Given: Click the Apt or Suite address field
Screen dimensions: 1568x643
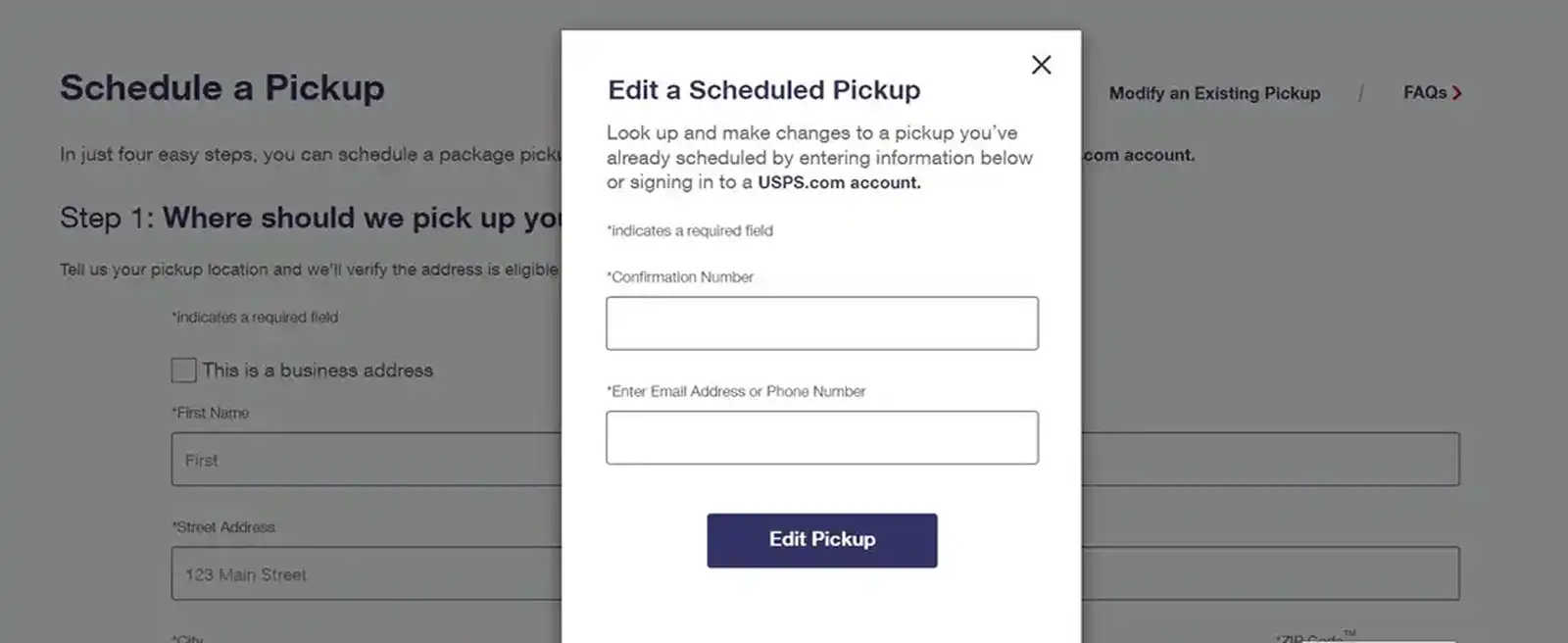Looking at the screenshot, I should (1274, 574).
